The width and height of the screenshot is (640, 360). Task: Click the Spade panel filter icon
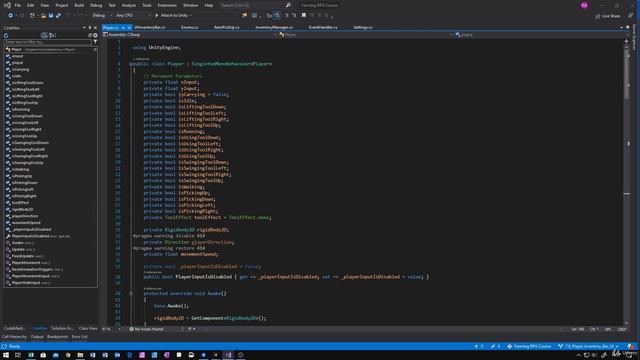(95, 42)
